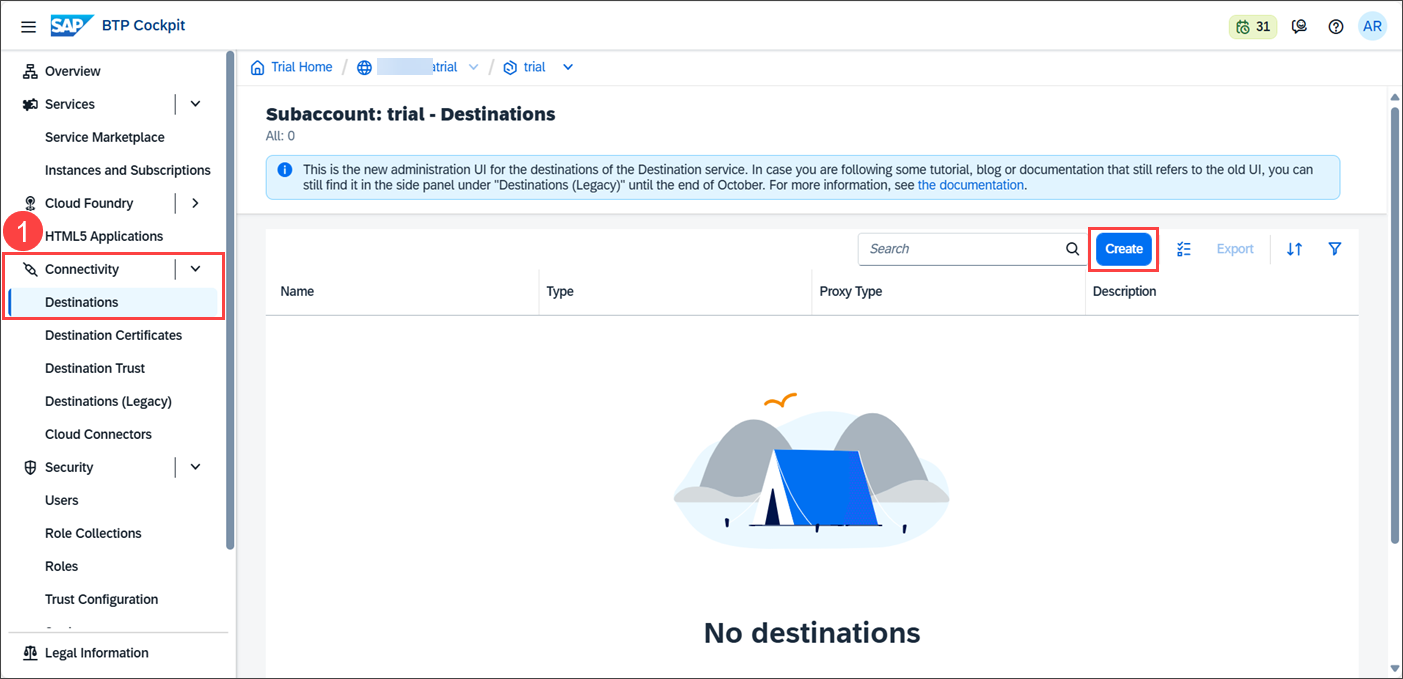
Task: Collapse the Services section chevron
Action: [x=196, y=104]
